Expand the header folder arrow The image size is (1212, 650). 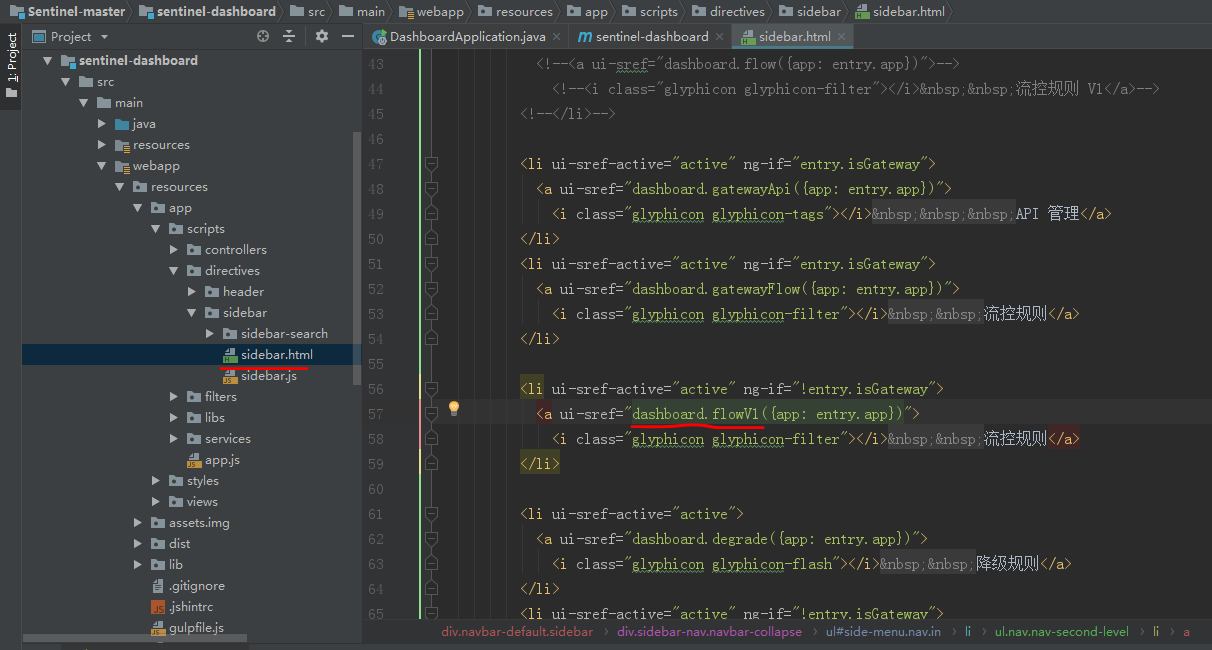pos(191,292)
